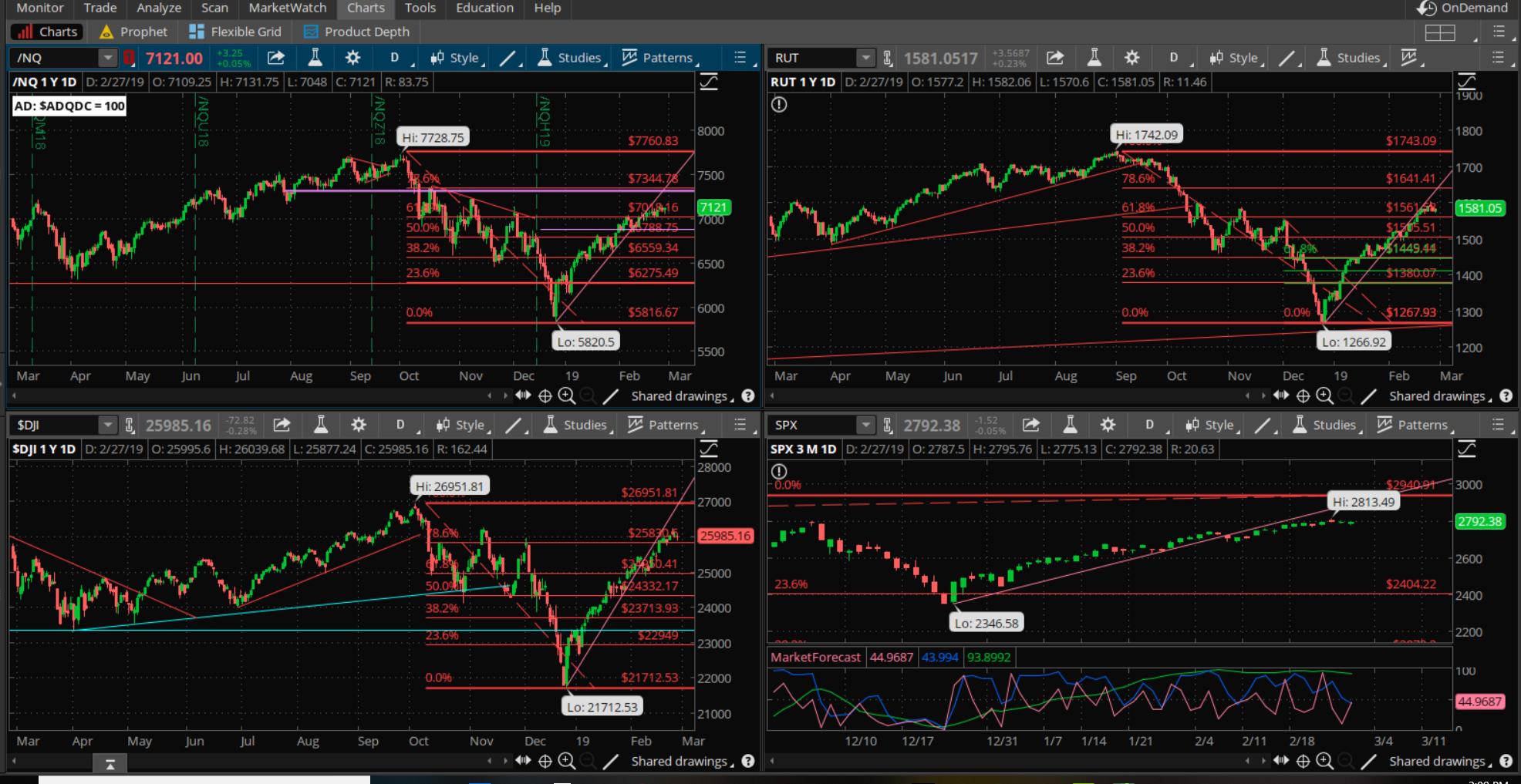Click the Share icon in the SPX chart toolbar
Screen dimensions: 1521x784
(x=1030, y=425)
